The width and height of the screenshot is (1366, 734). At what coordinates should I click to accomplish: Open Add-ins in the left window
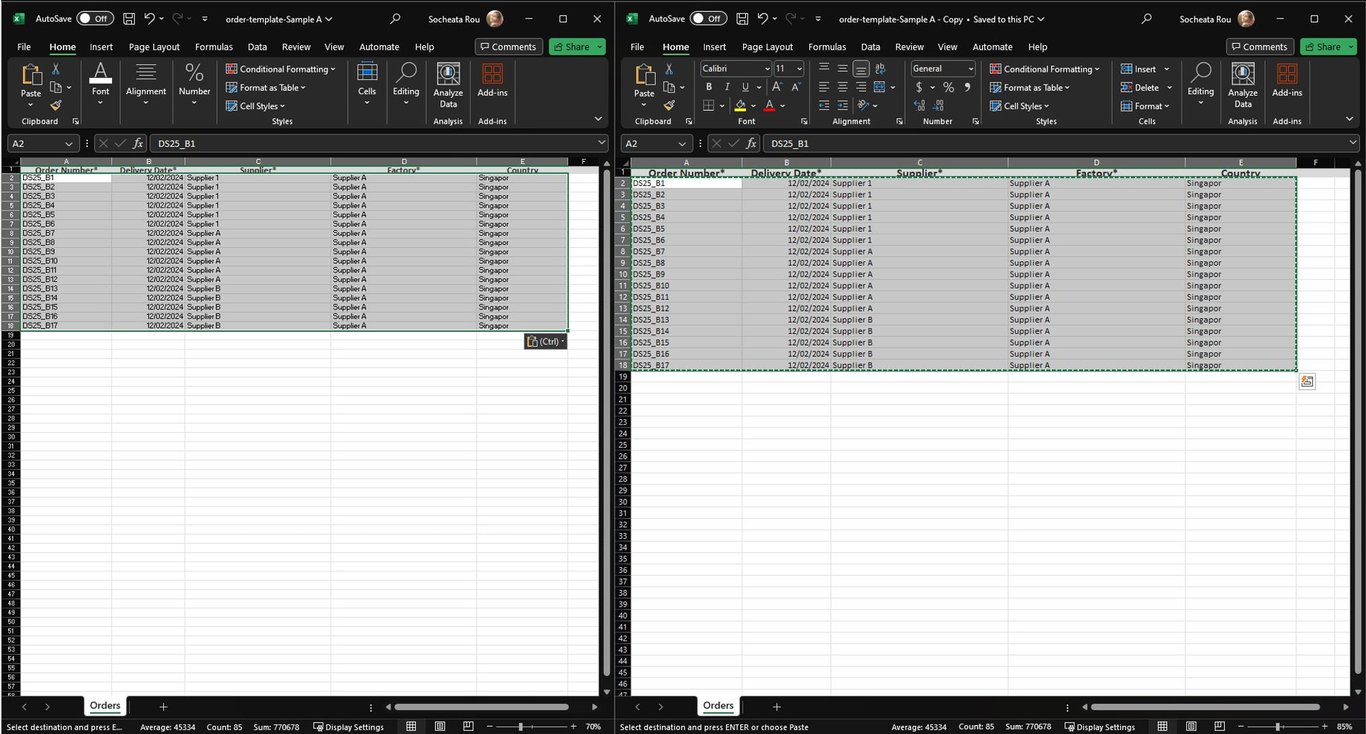[492, 80]
